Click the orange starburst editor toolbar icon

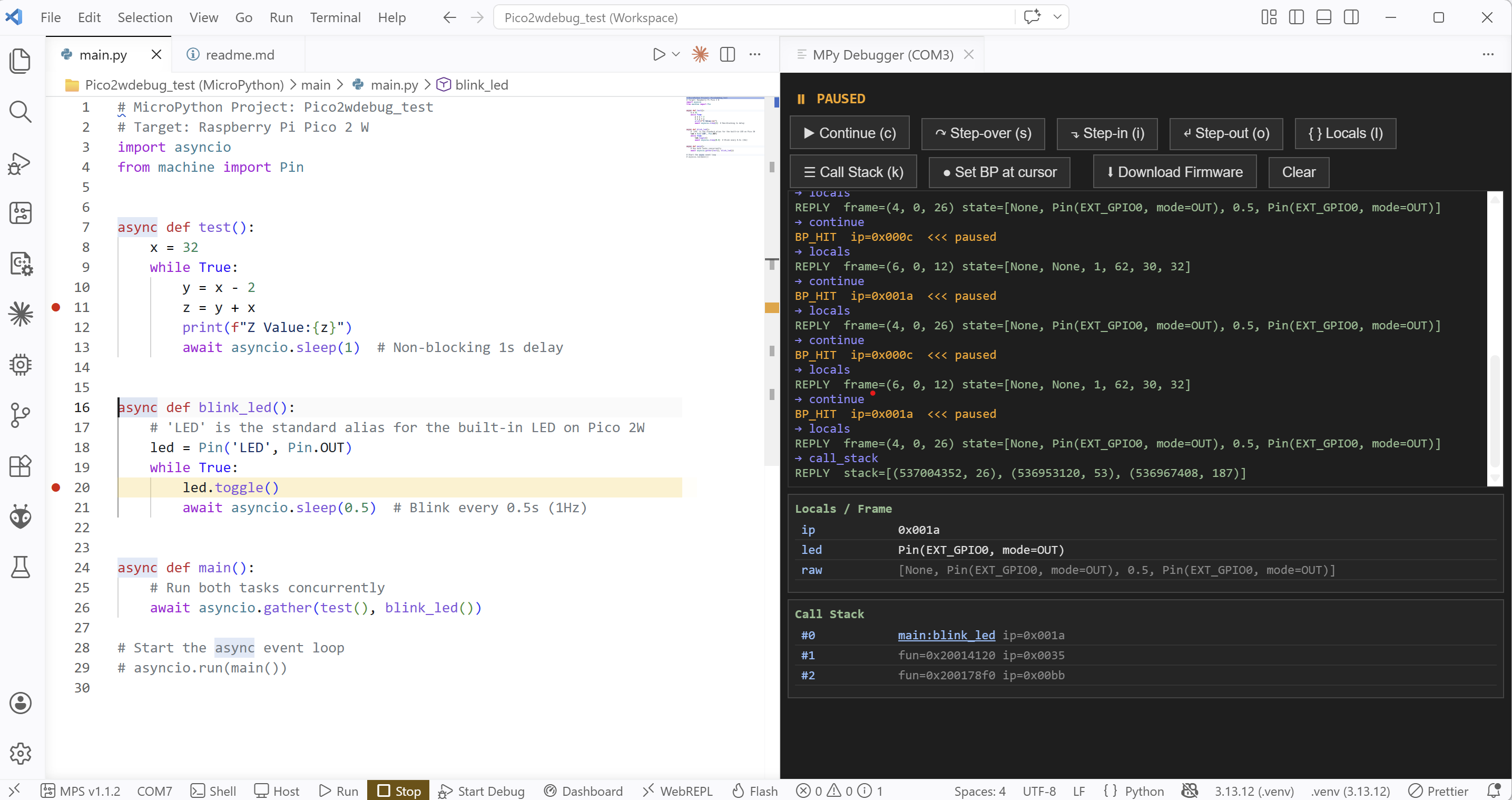click(x=700, y=55)
